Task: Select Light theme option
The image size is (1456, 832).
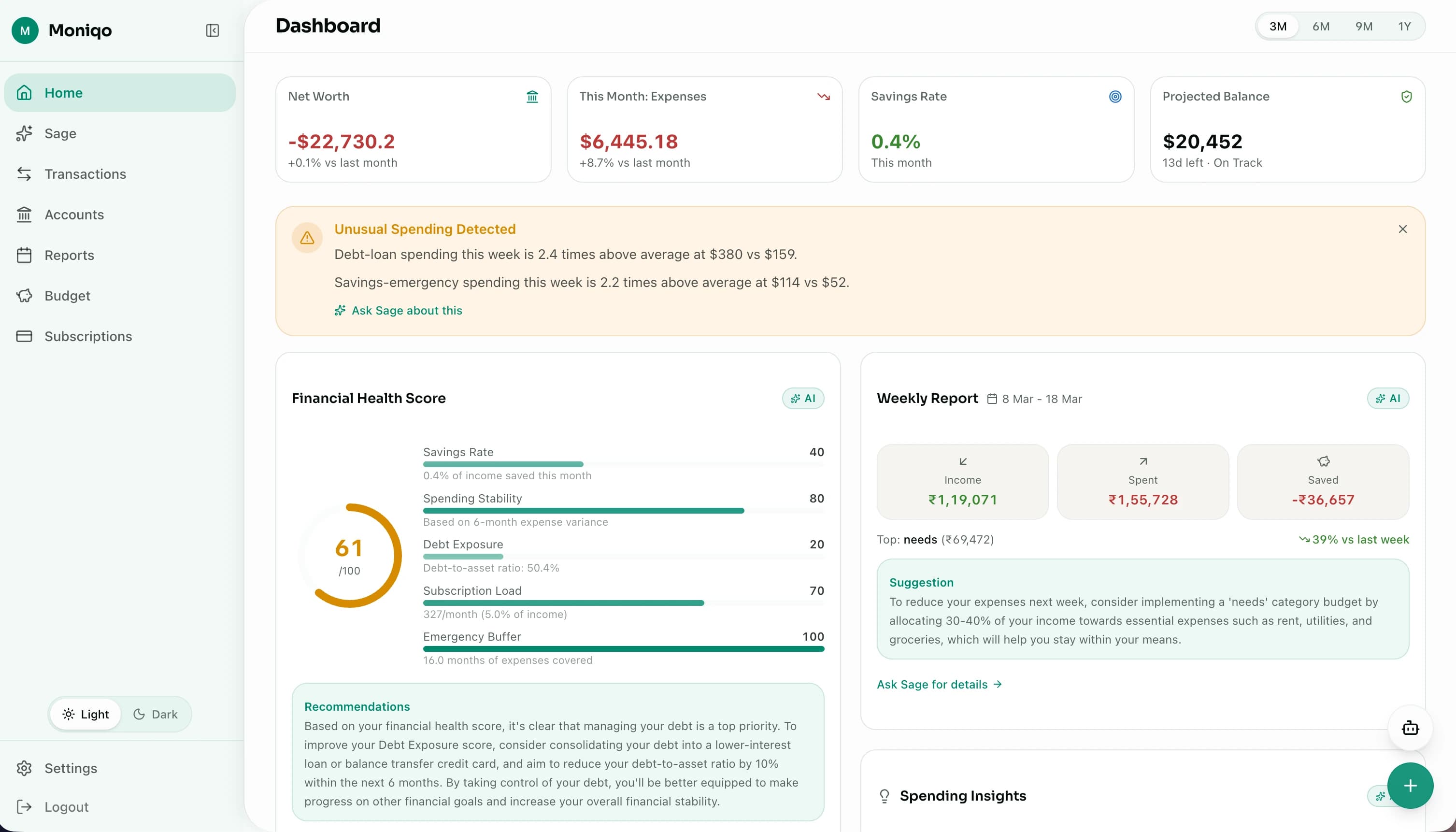Action: tap(86, 714)
